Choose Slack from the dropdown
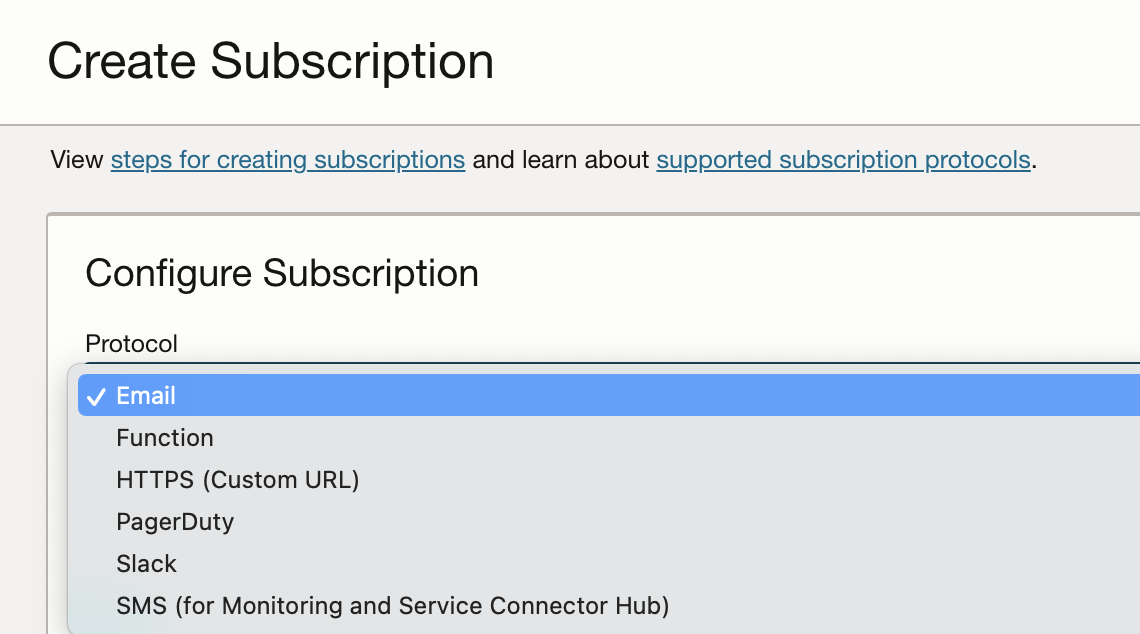Image resolution: width=1140 pixels, height=634 pixels. (146, 563)
